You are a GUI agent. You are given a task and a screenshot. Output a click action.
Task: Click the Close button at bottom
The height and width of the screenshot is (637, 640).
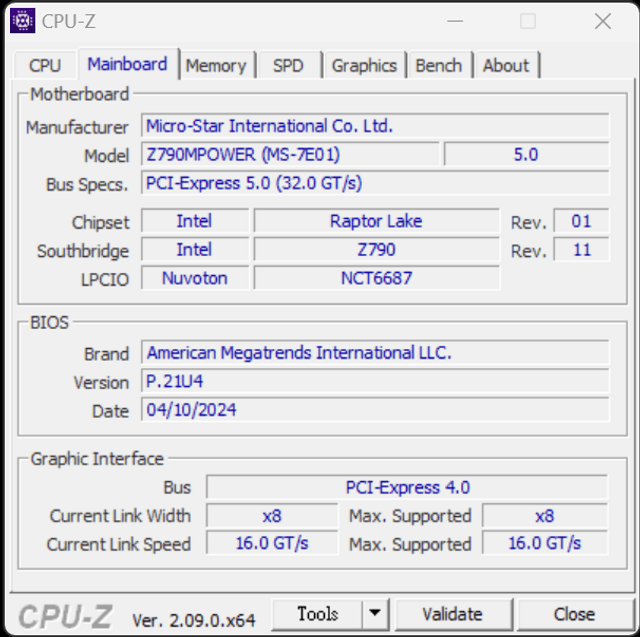pos(574,614)
